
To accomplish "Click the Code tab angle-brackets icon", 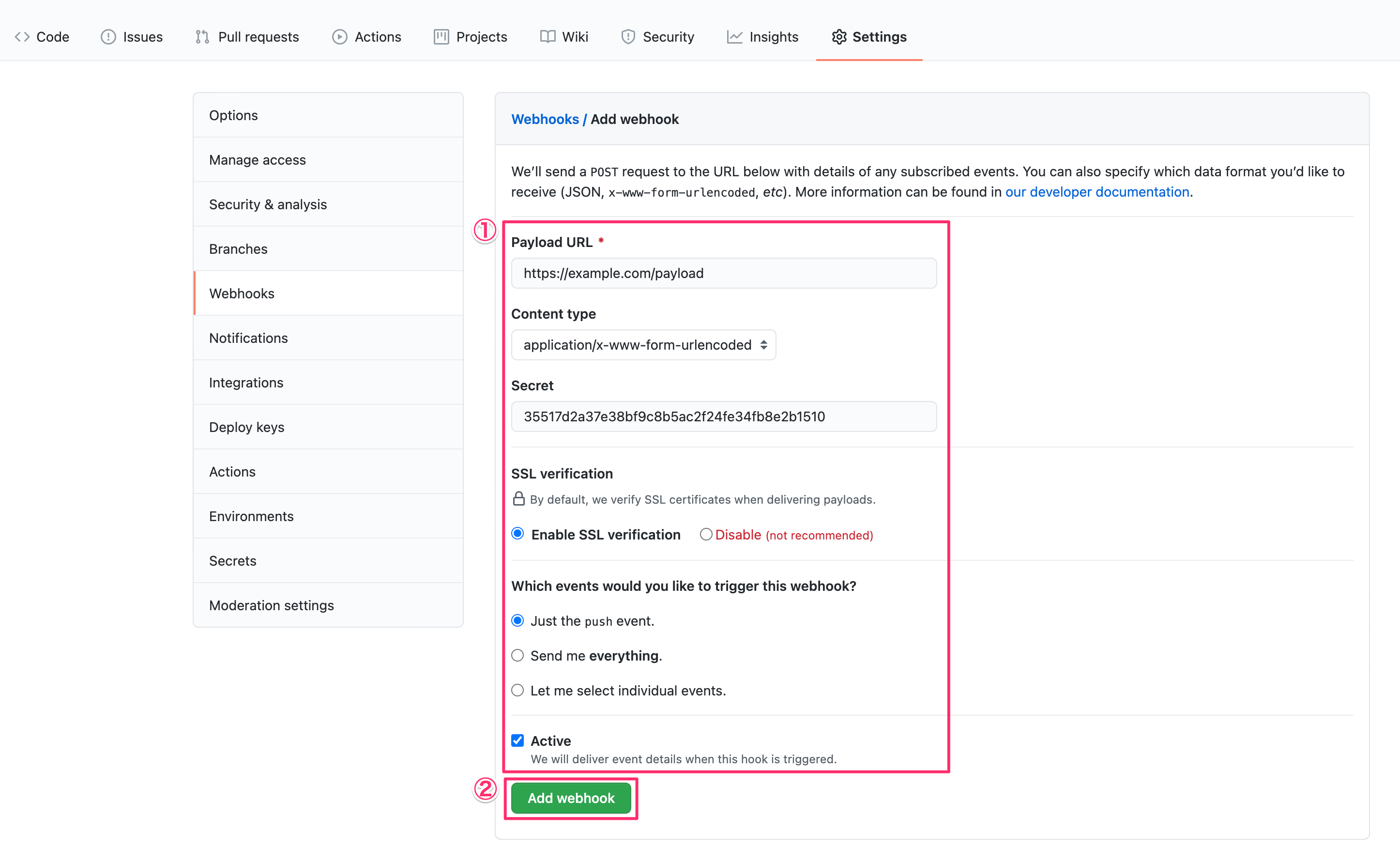I will [x=22, y=37].
